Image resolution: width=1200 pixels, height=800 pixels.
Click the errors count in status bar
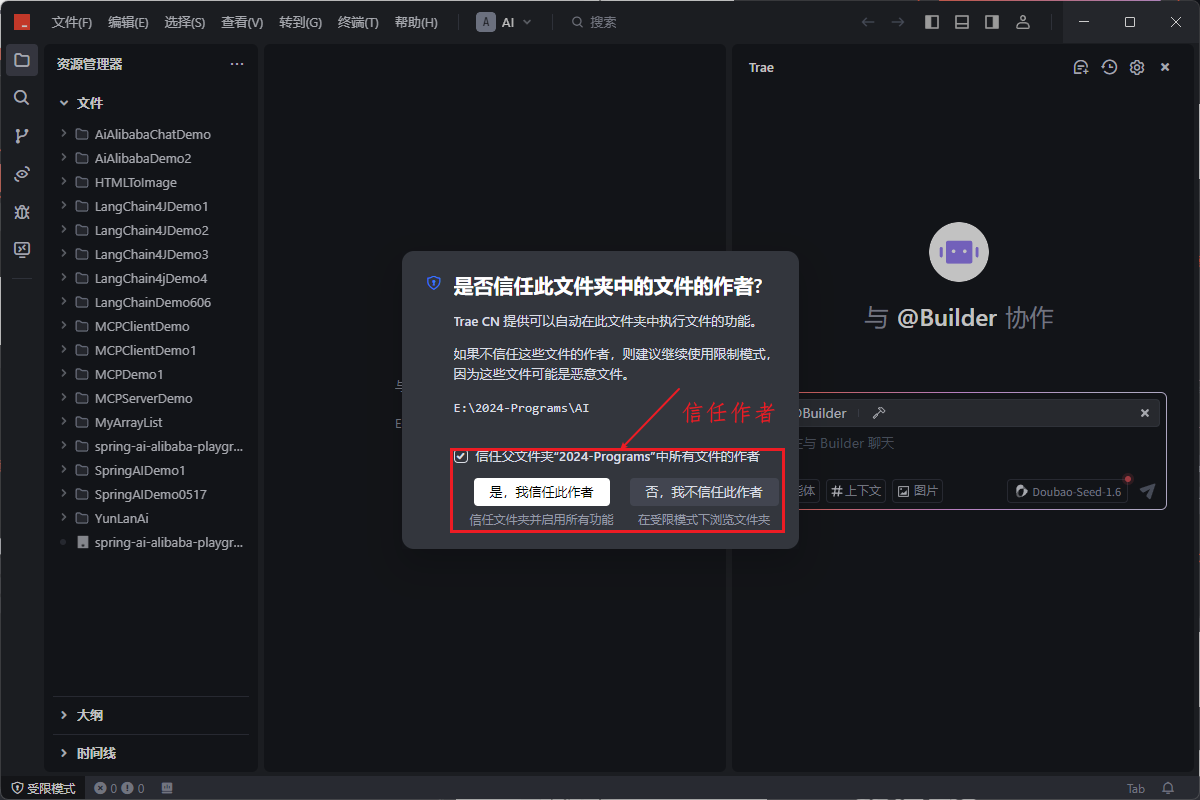click(x=107, y=788)
